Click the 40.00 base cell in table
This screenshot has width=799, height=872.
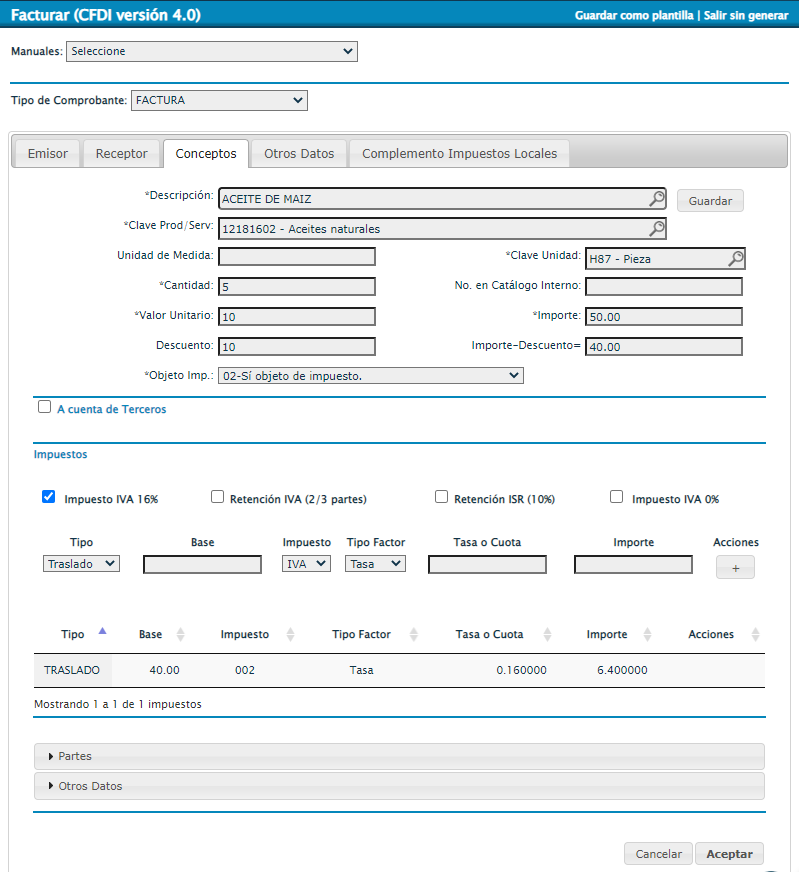point(165,670)
